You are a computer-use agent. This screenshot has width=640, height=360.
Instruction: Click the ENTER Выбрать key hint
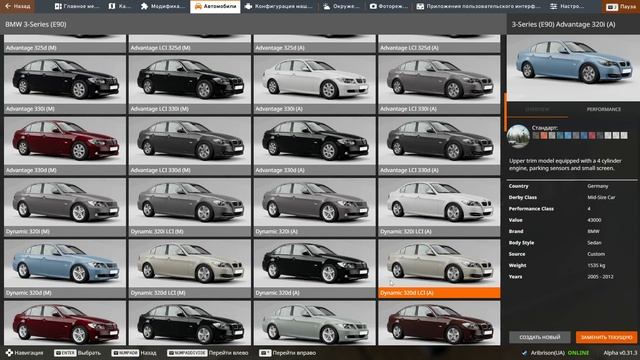point(78,353)
